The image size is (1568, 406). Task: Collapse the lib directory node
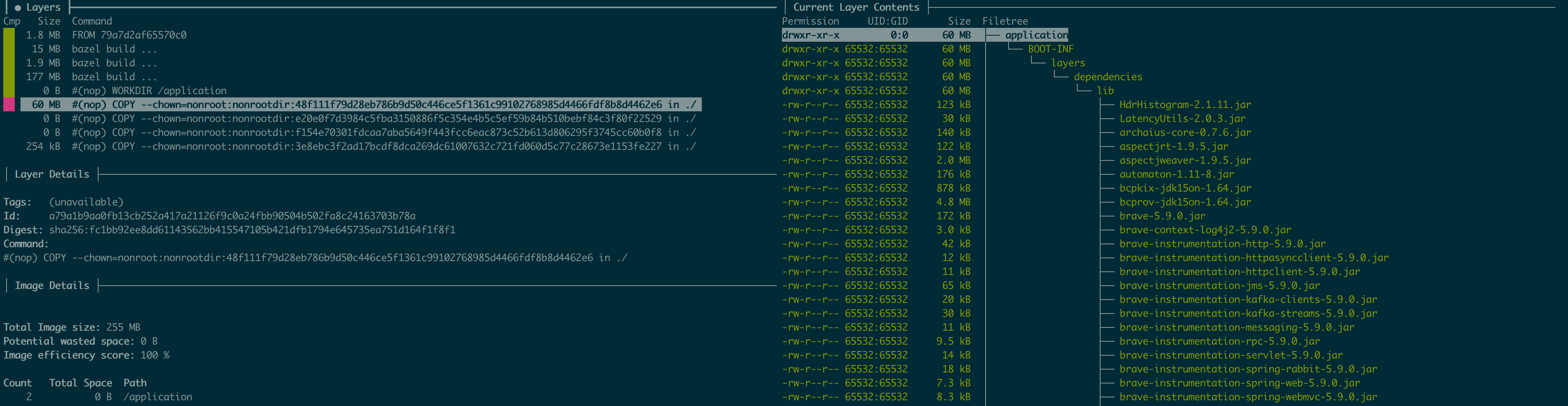click(1105, 91)
